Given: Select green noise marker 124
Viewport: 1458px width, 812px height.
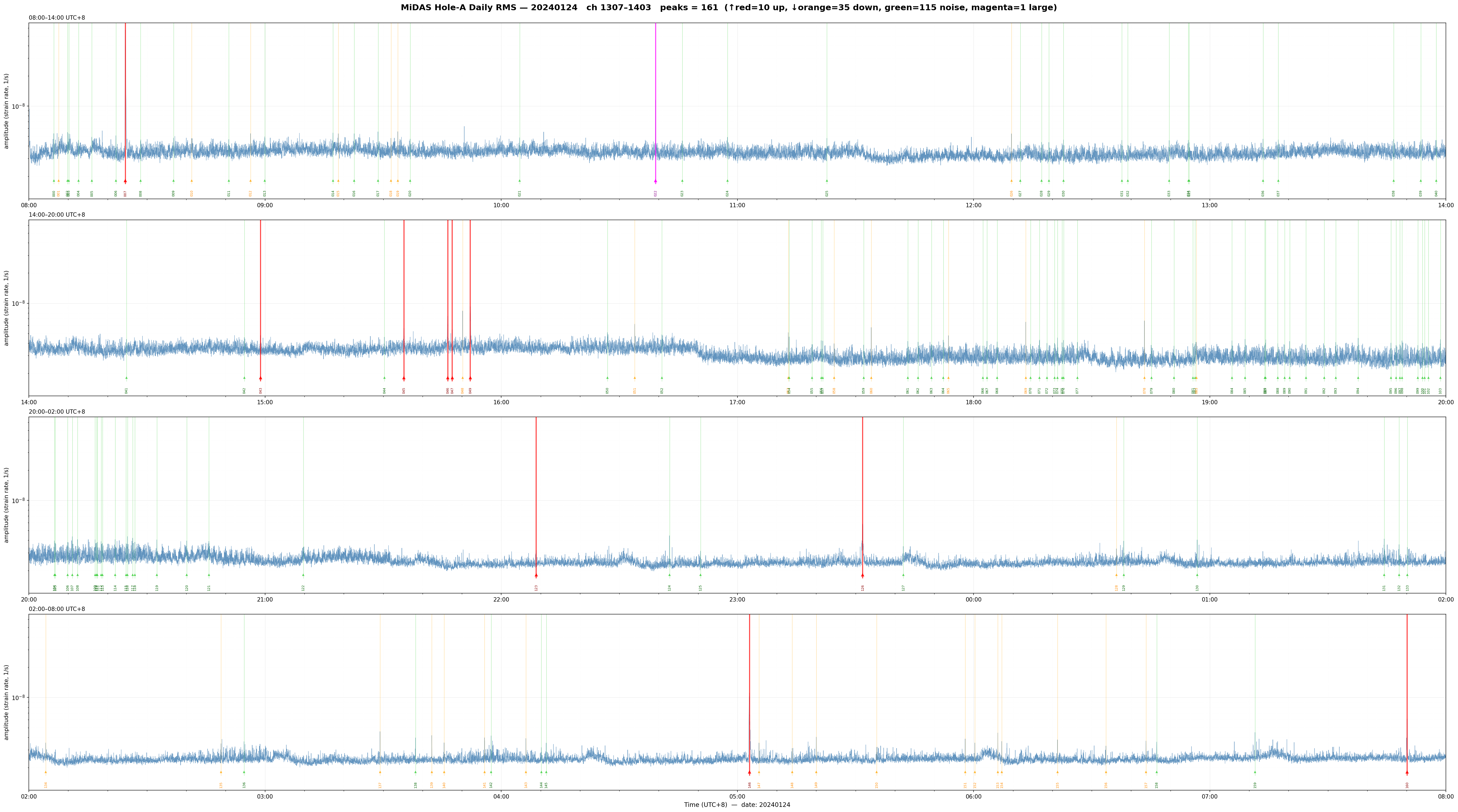Looking at the screenshot, I should tap(669, 575).
